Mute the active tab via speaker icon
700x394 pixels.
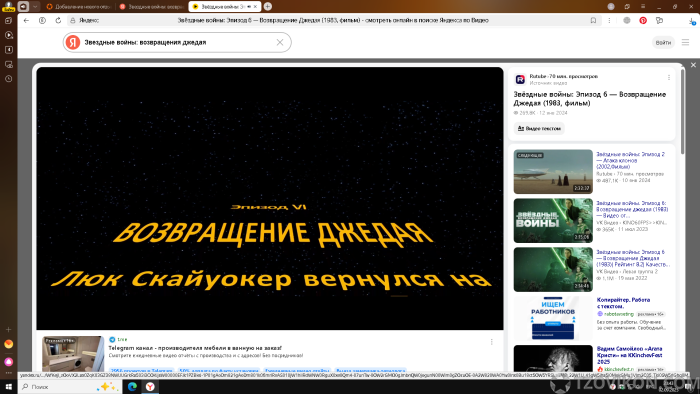249,7
